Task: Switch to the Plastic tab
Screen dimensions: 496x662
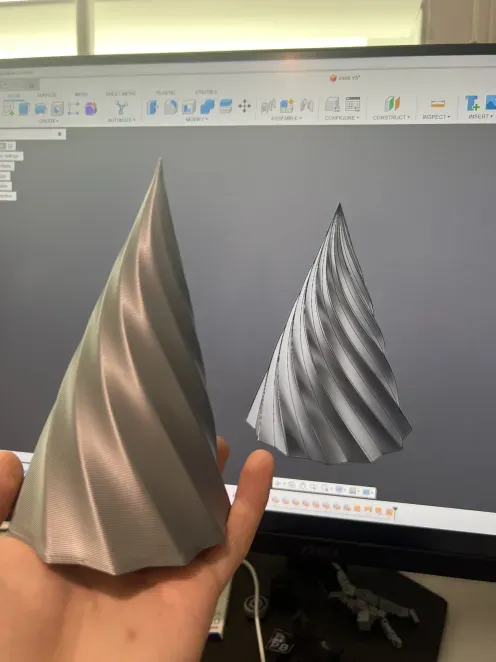Action: coord(165,93)
